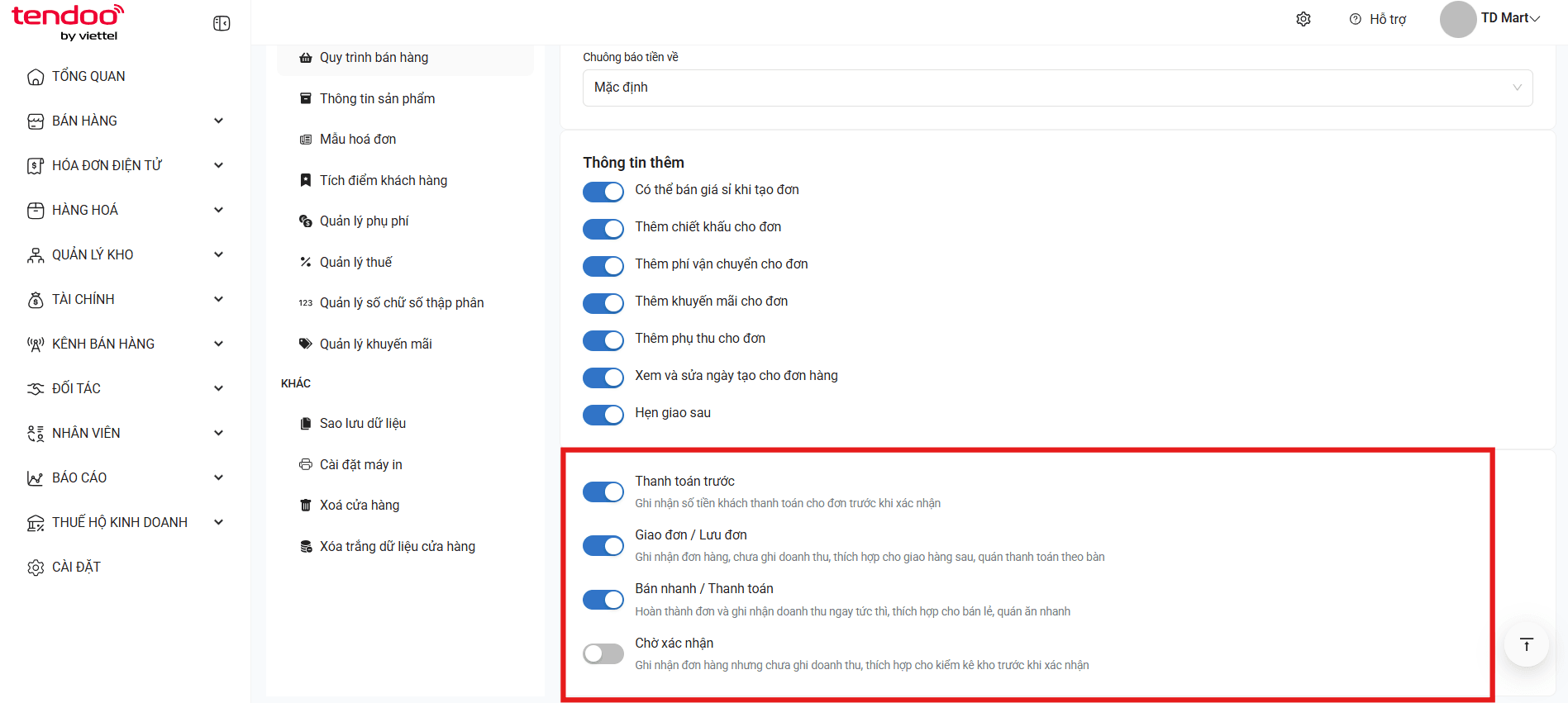Viewport: 1568px width, 703px height.
Task: Disable the Thanh toán trước toggle
Action: tap(603, 492)
